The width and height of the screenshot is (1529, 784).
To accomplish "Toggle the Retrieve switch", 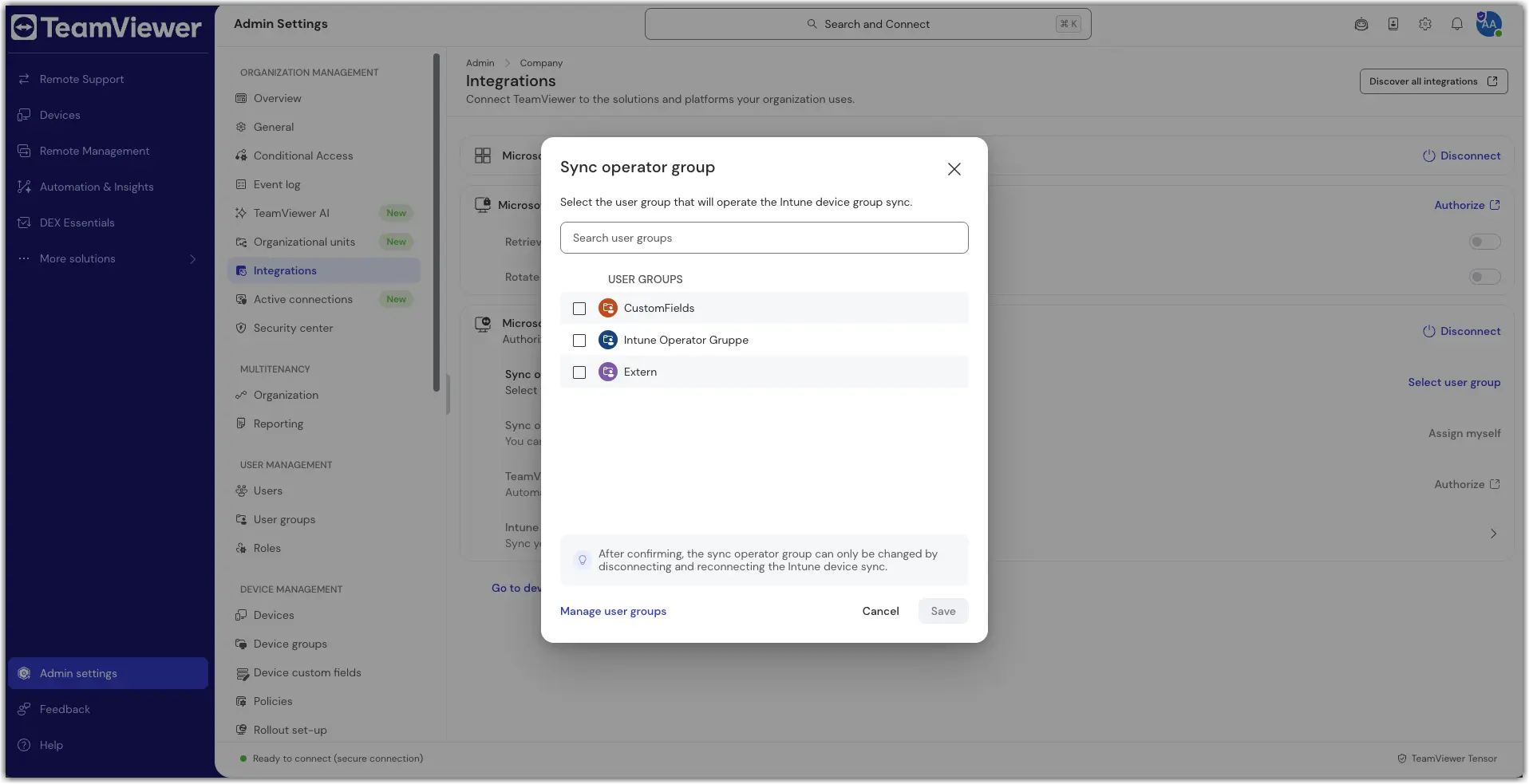I will [1484, 242].
